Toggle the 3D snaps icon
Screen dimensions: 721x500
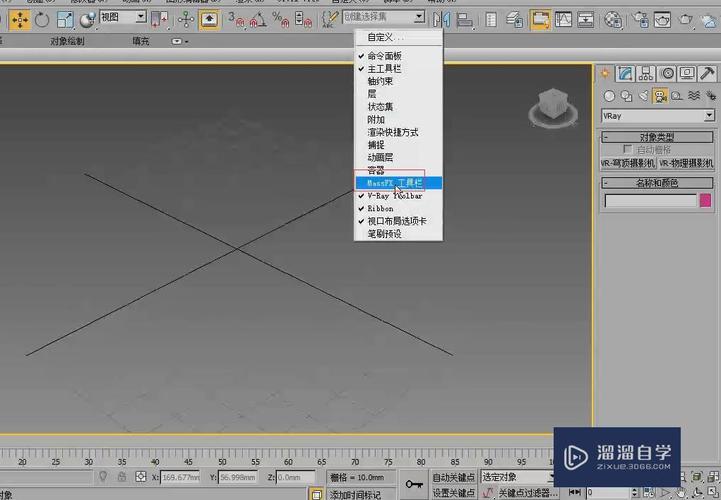click(x=236, y=20)
